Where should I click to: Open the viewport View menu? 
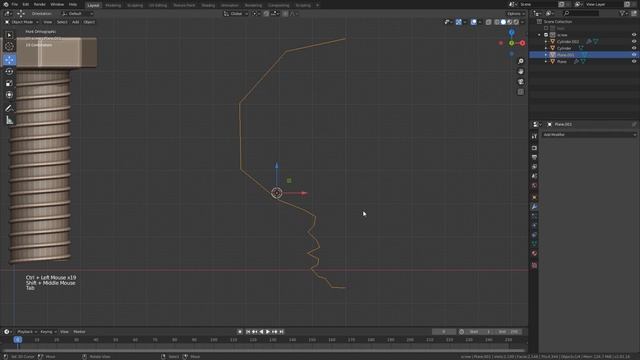point(48,22)
